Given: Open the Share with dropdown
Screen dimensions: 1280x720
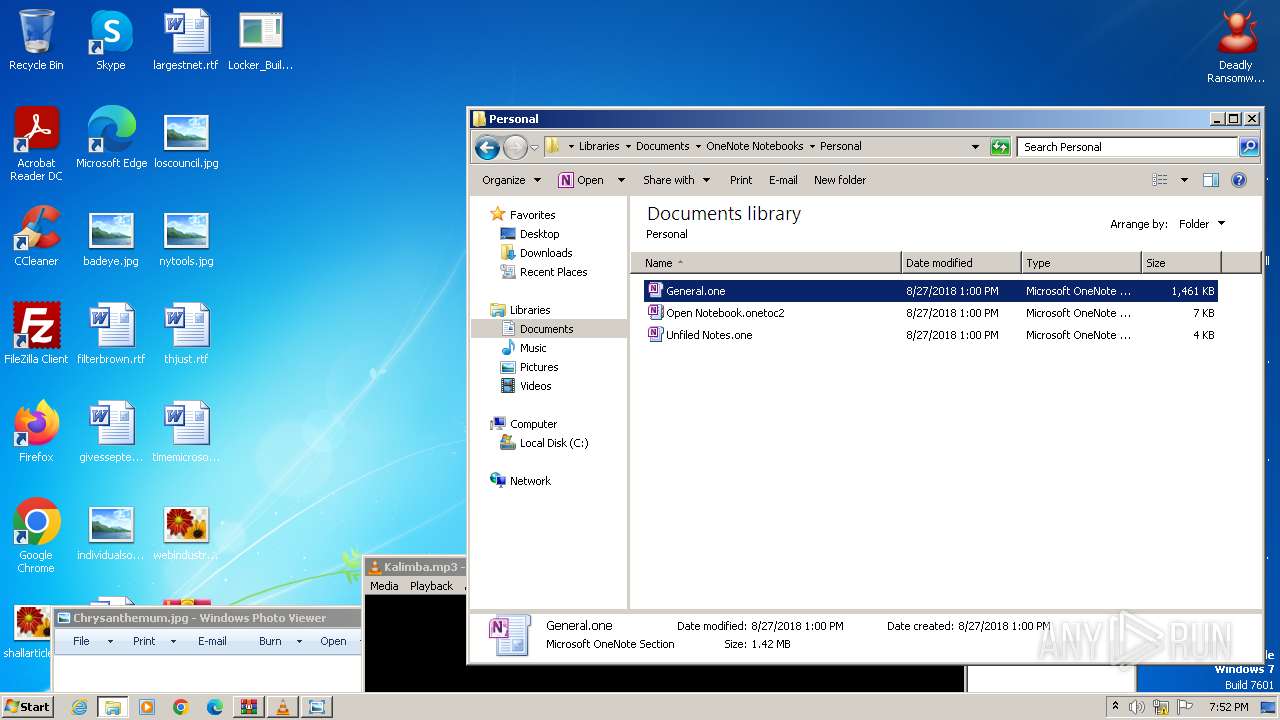Looking at the screenshot, I should (x=677, y=180).
